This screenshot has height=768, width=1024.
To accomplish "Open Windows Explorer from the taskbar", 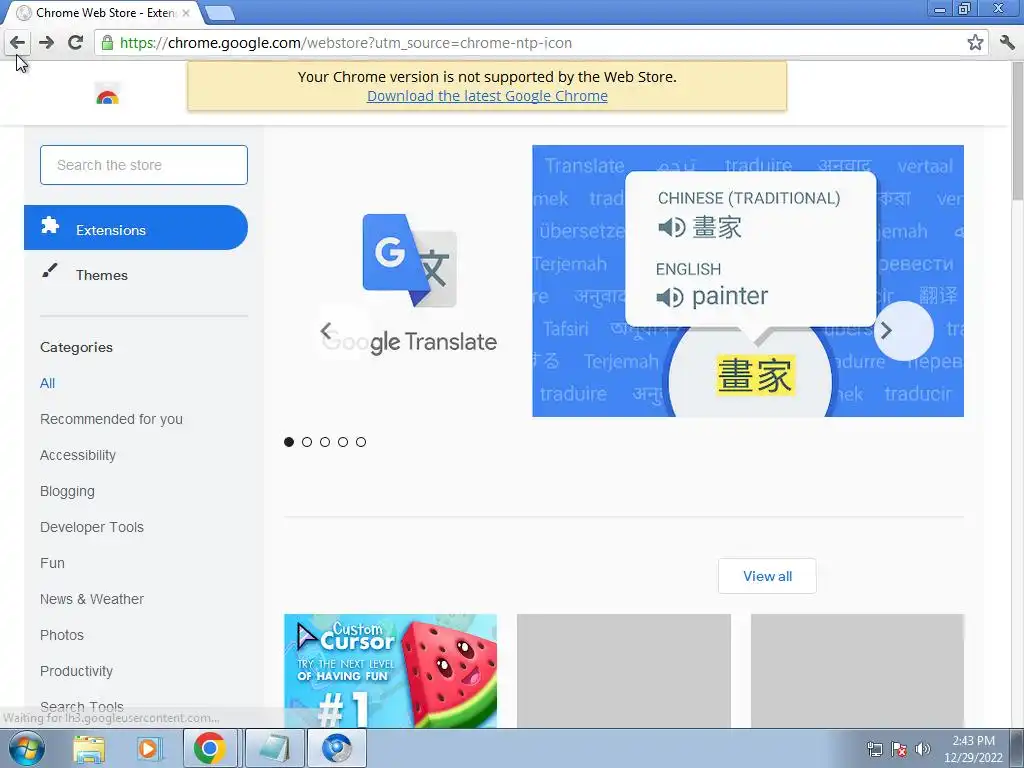I will (88, 749).
